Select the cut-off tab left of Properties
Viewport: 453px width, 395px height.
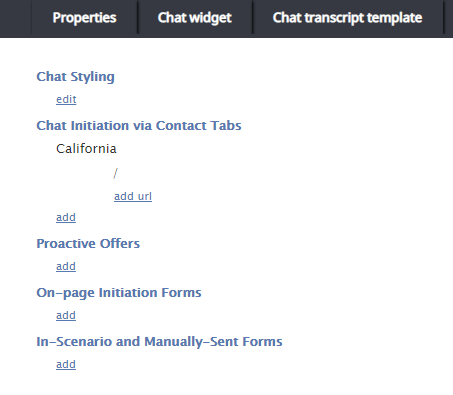click(15, 18)
